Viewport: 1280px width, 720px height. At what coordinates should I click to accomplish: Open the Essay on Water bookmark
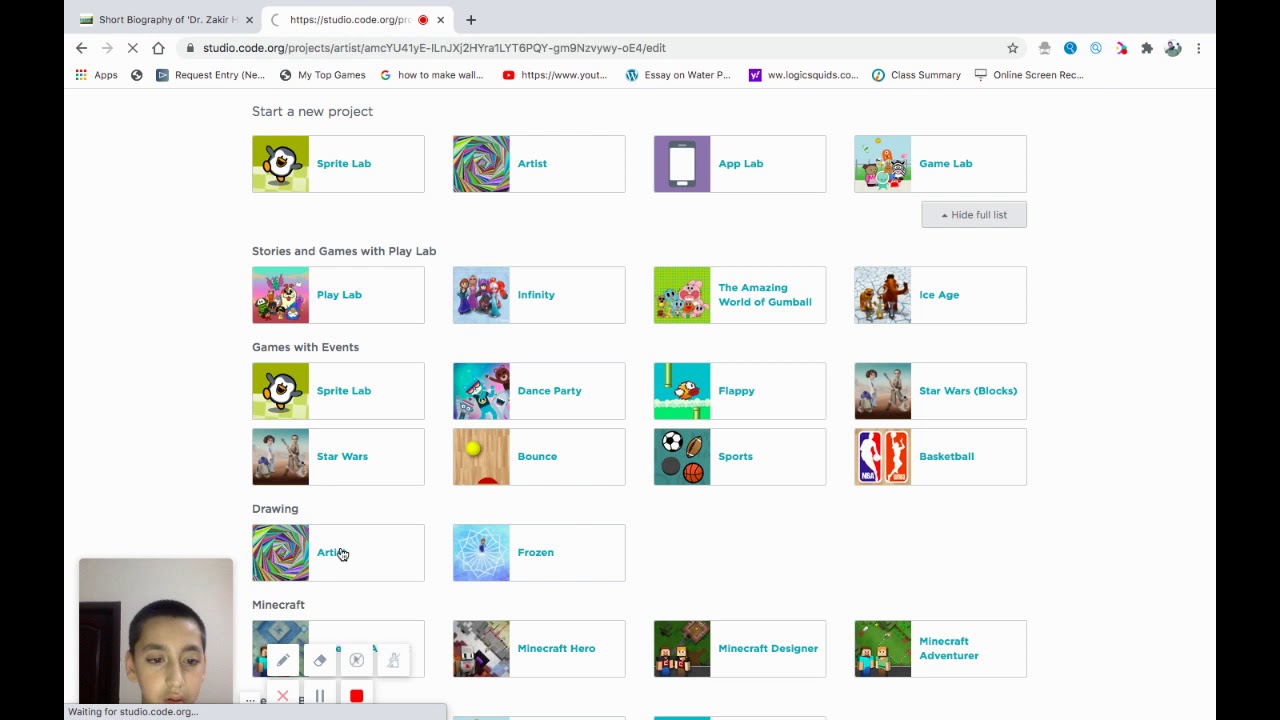tap(678, 75)
